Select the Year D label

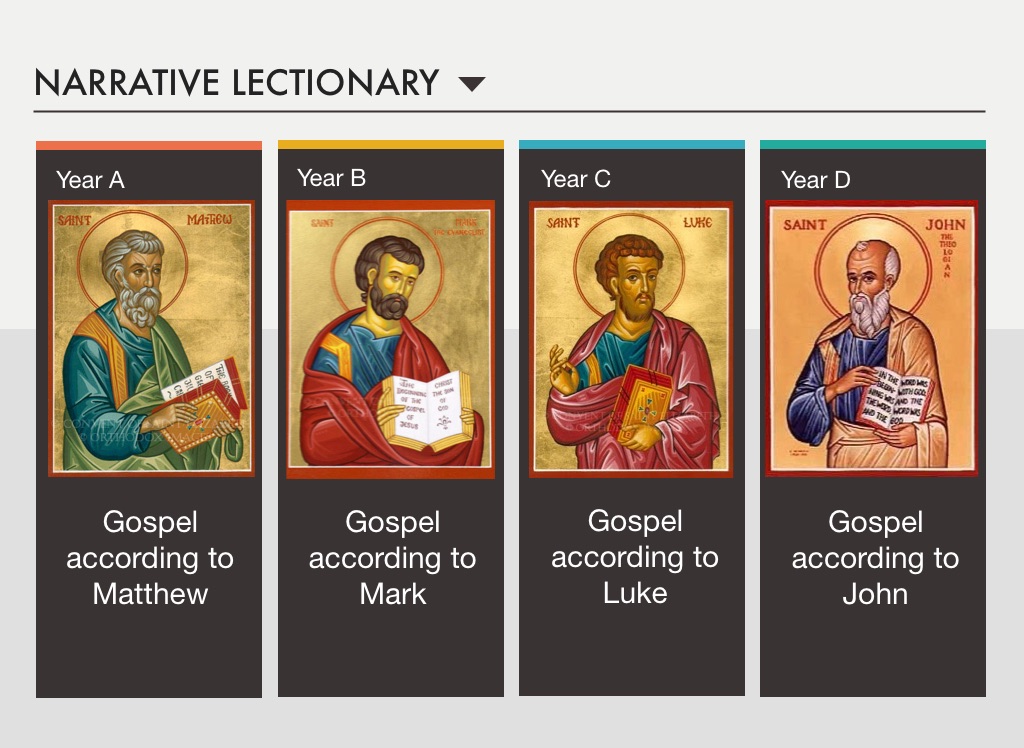(x=816, y=180)
